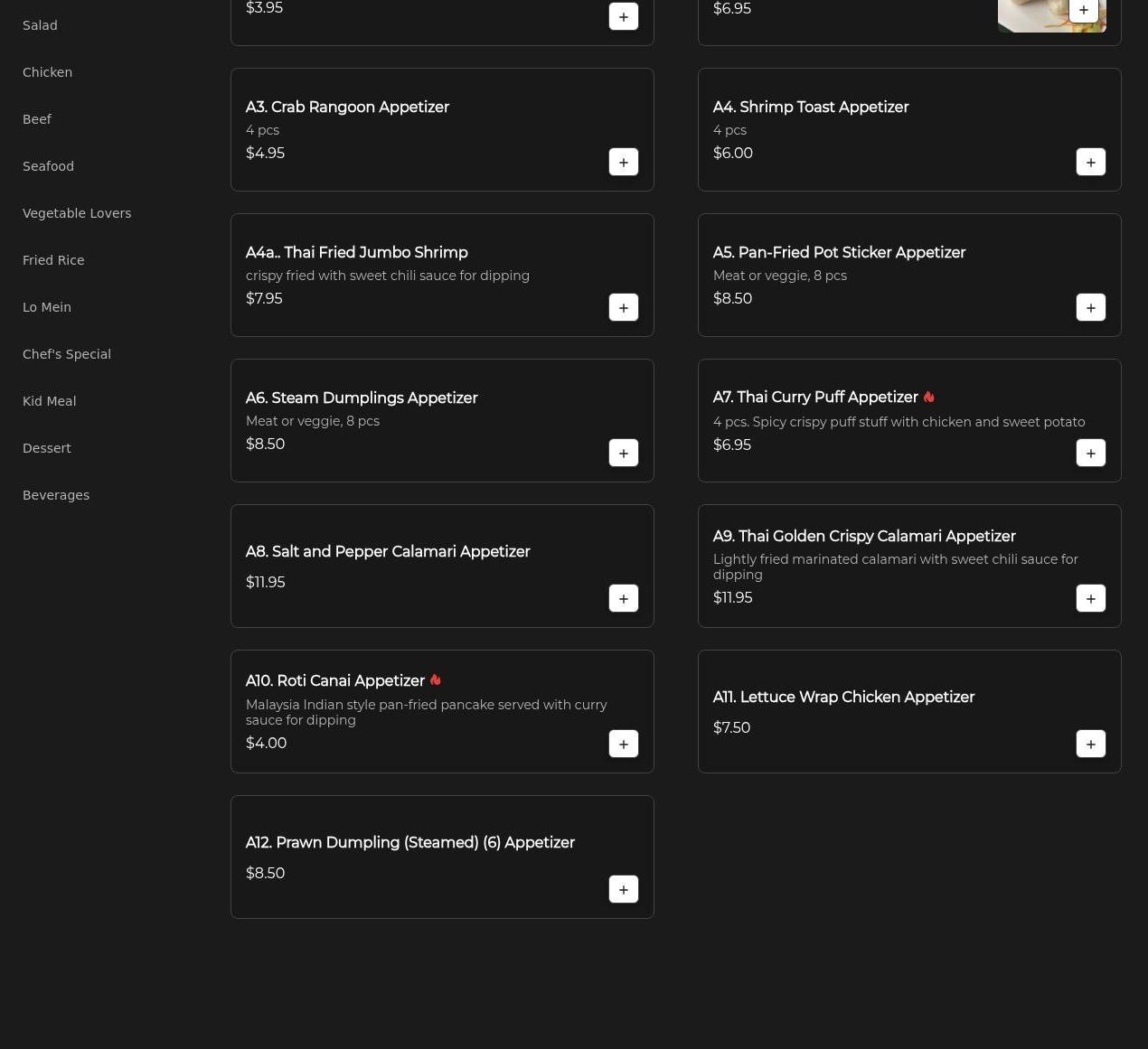
Task: Open A5. Pan-Fried Pot Sticker Appetizer title
Action: pos(839,252)
